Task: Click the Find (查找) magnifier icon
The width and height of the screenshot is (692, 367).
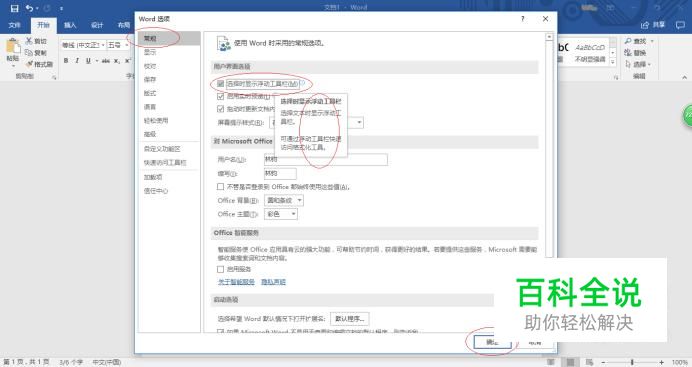Action: pyautogui.click(x=628, y=41)
